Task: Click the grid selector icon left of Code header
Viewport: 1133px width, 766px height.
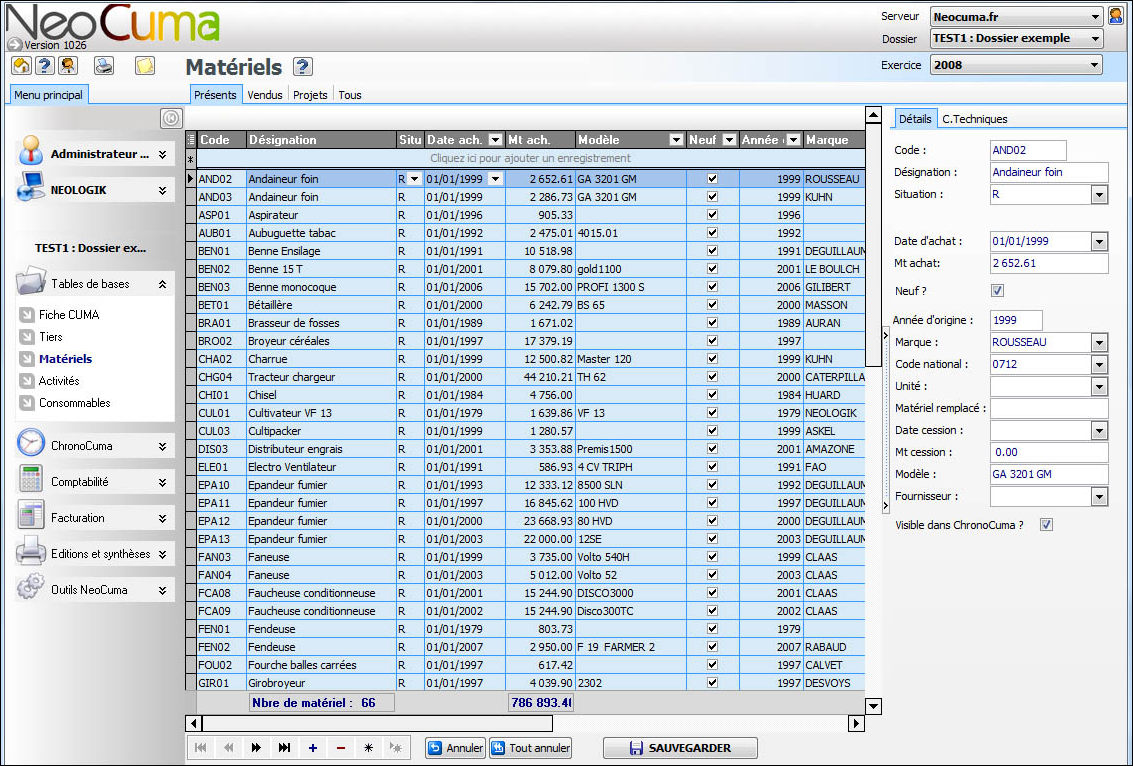Action: (x=191, y=140)
